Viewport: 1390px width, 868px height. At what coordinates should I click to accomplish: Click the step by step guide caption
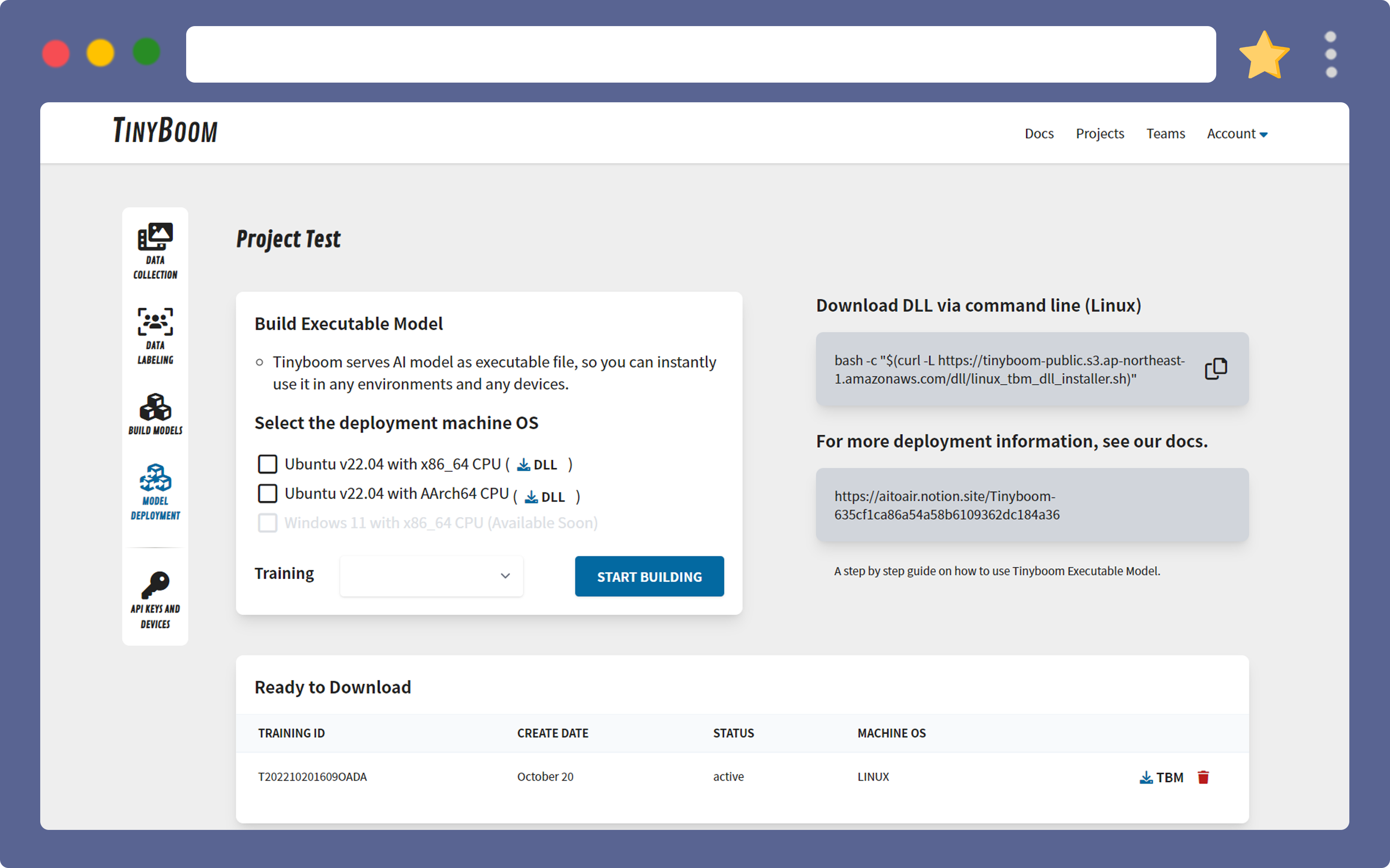coord(997,571)
